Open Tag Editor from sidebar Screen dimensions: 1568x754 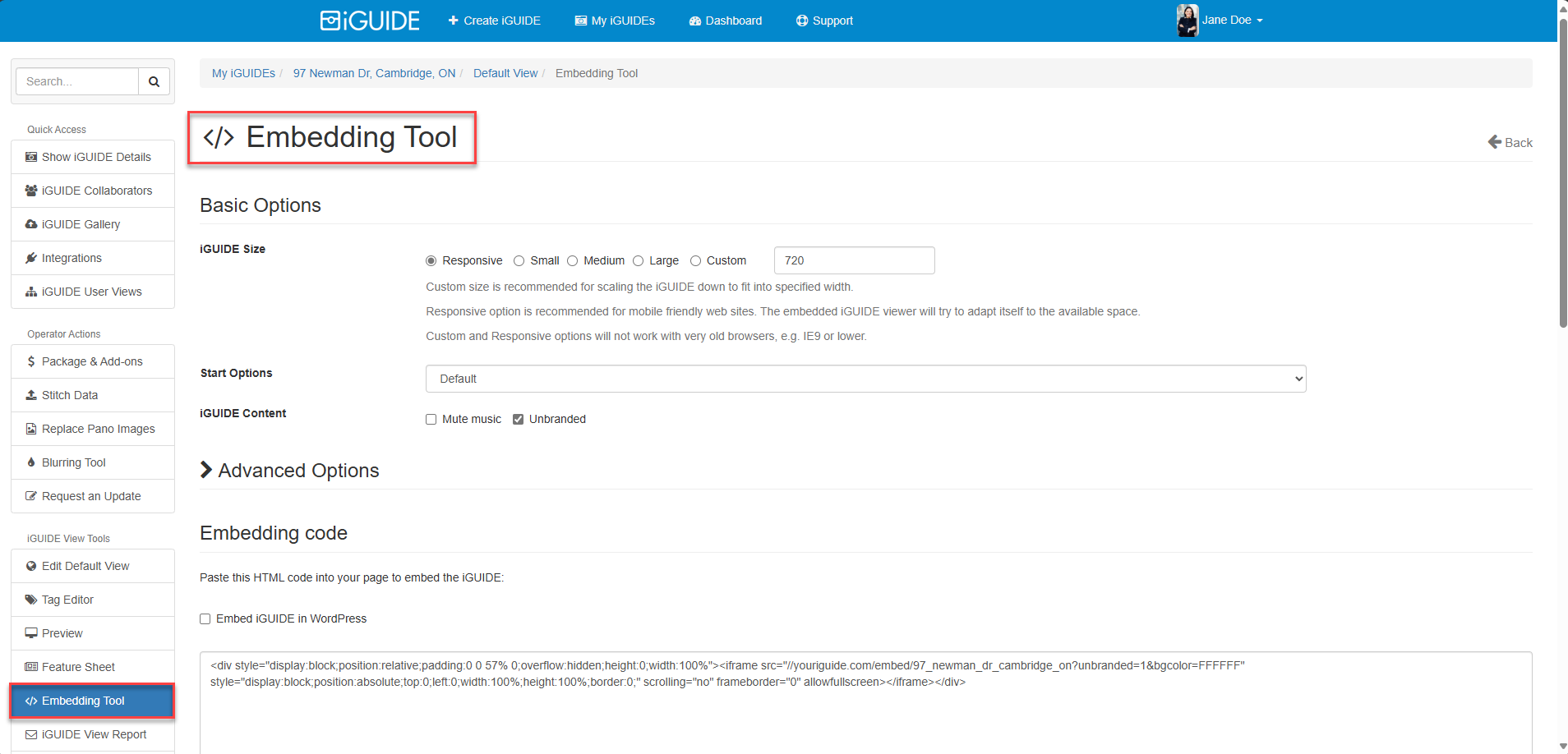93,600
